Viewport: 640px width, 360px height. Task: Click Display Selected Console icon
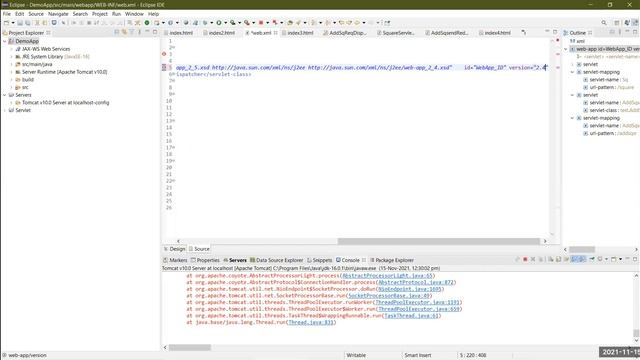[600, 260]
